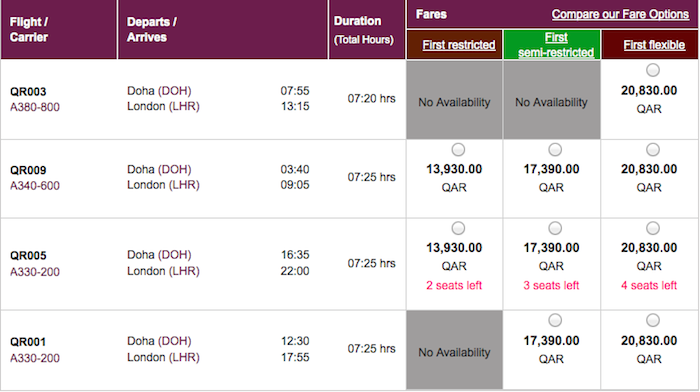Viewport: 700px width, 392px height.
Task: Open the First semi-restricted fare link
Action: click(x=556, y=45)
